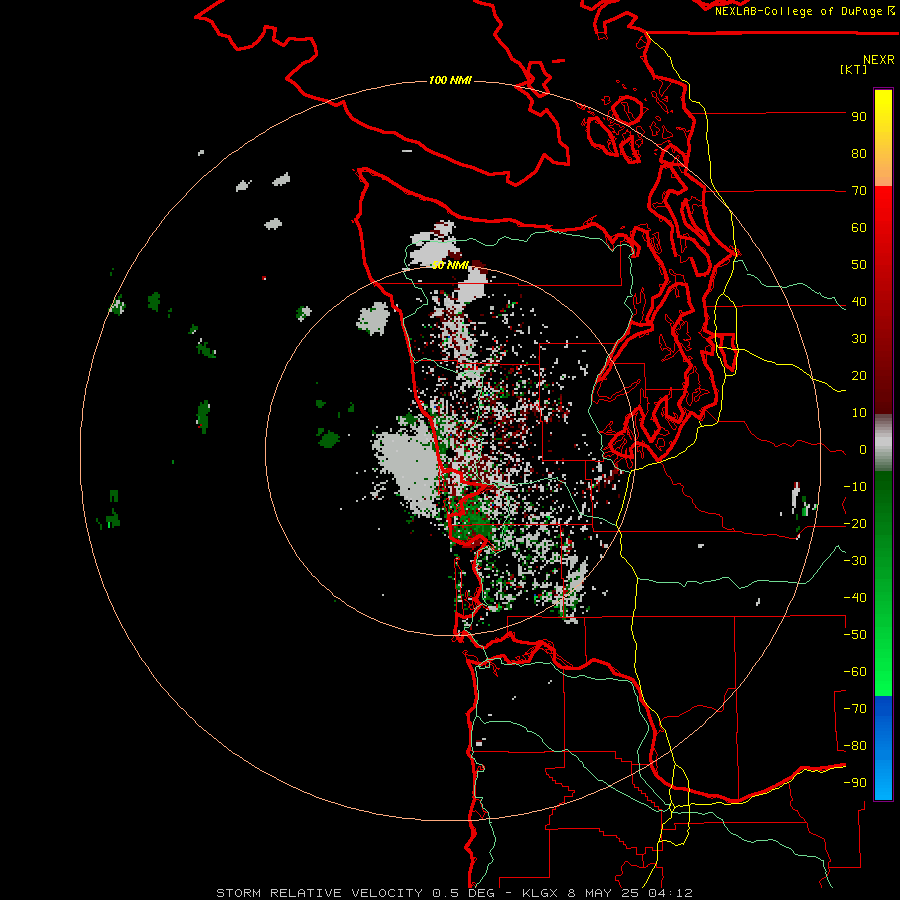Click the NEXR label above color scale
900x900 pixels.
tap(879, 60)
